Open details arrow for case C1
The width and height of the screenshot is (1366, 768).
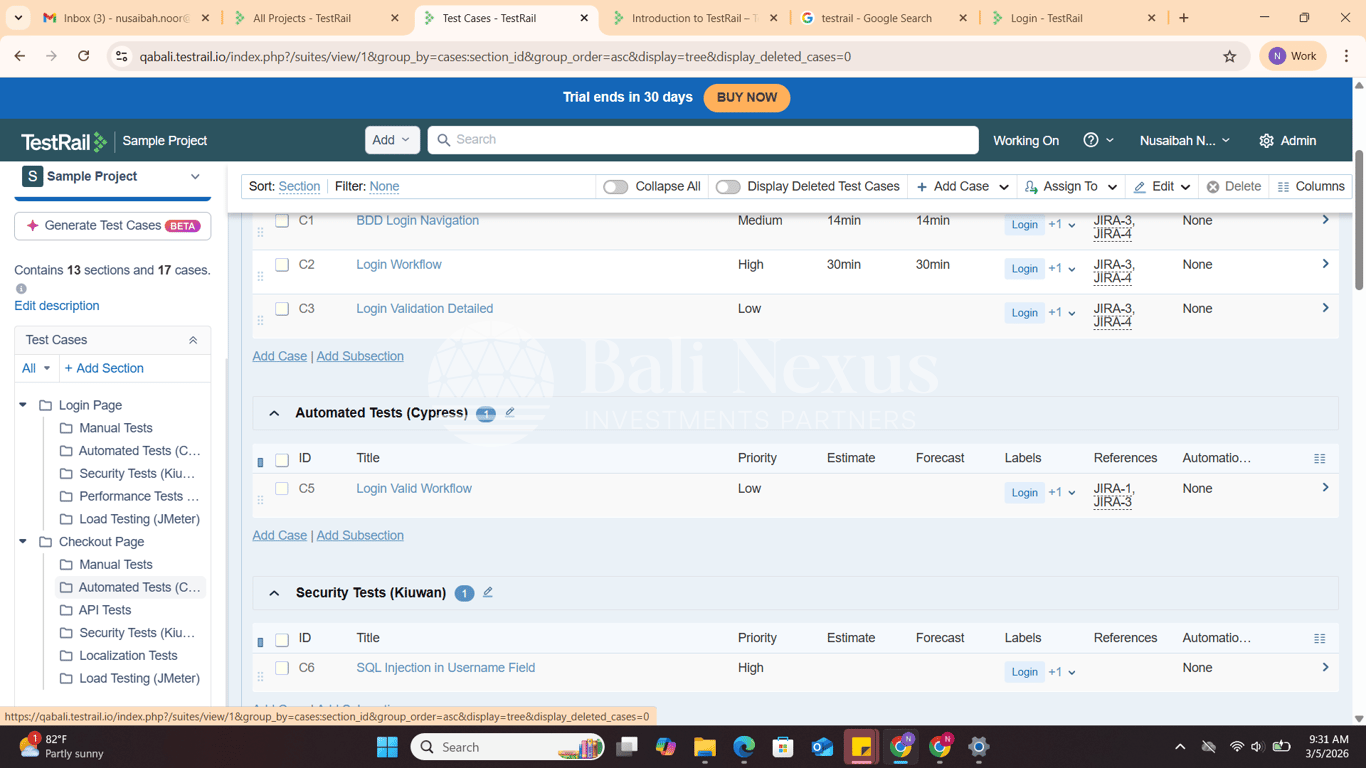point(1325,220)
